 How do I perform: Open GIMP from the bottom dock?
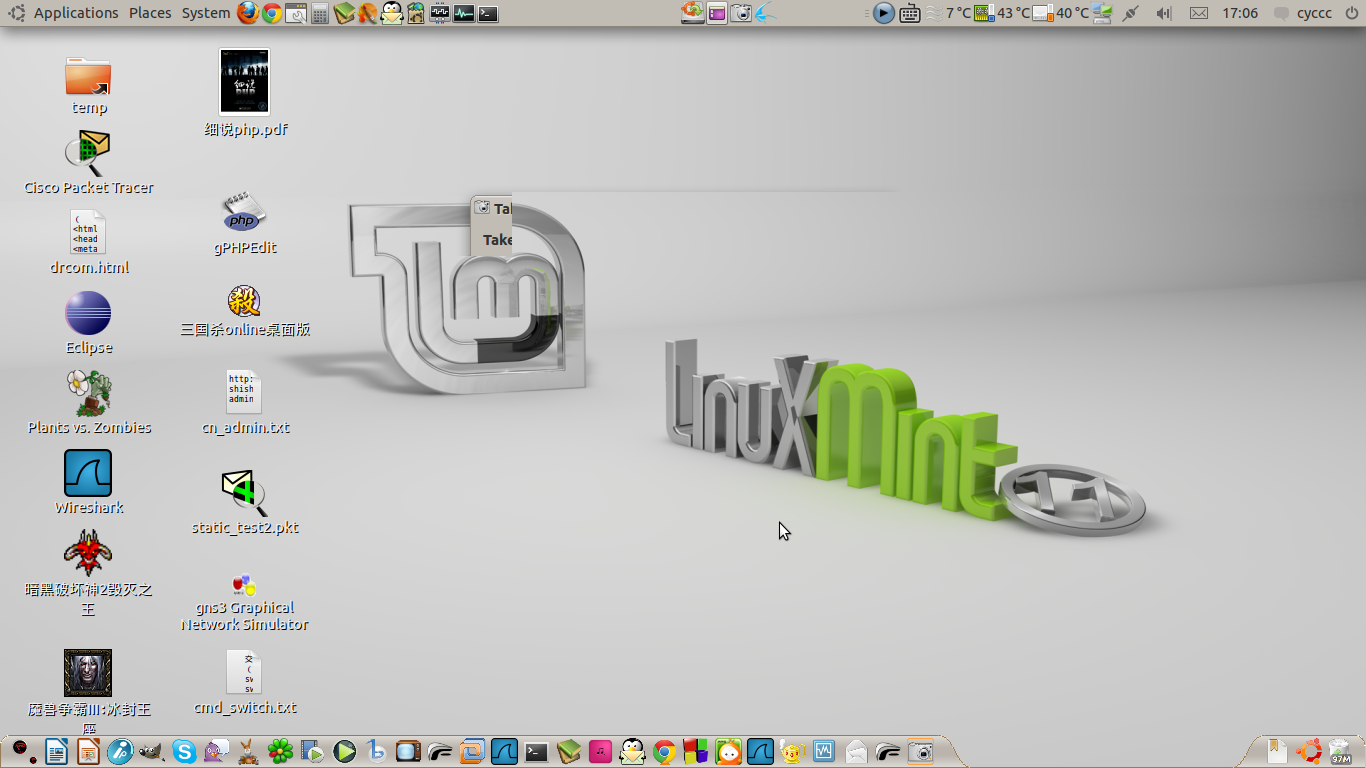151,751
